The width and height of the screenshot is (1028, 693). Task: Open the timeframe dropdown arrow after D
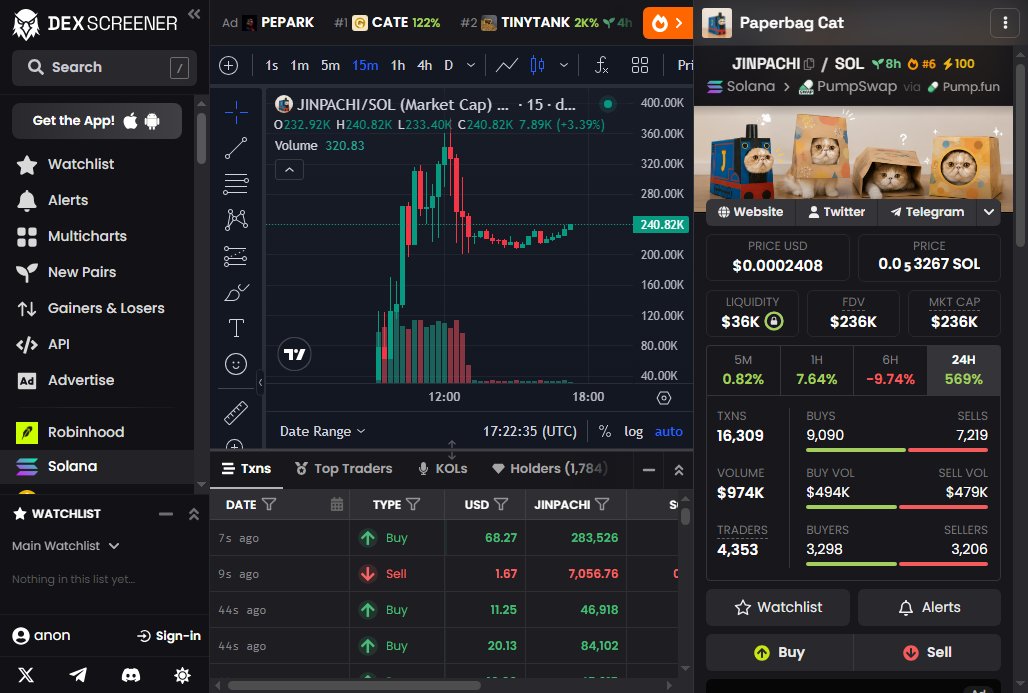[x=471, y=66]
